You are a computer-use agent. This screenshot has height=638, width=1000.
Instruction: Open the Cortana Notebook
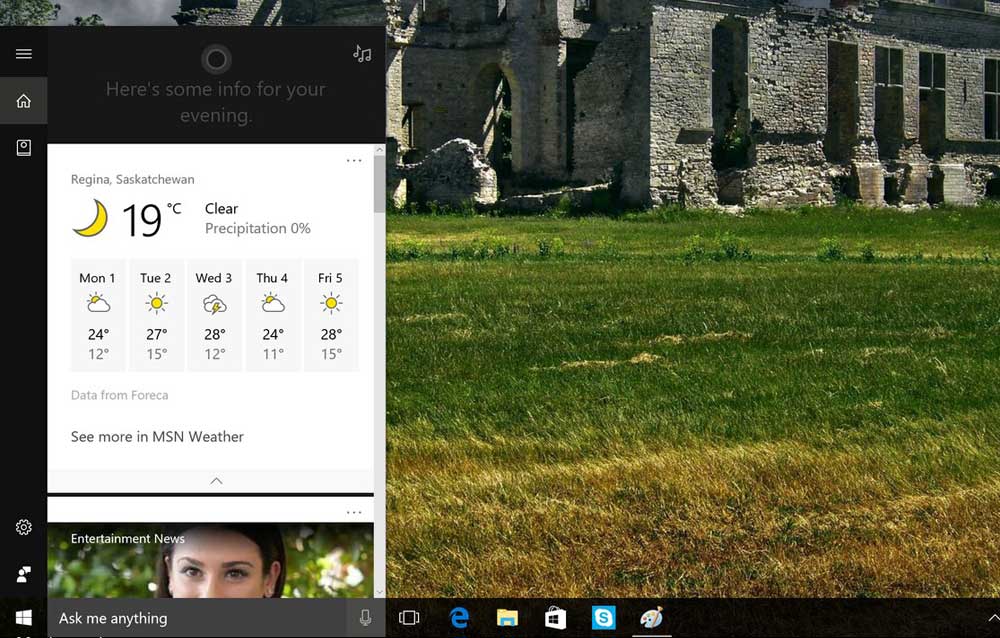[24, 148]
